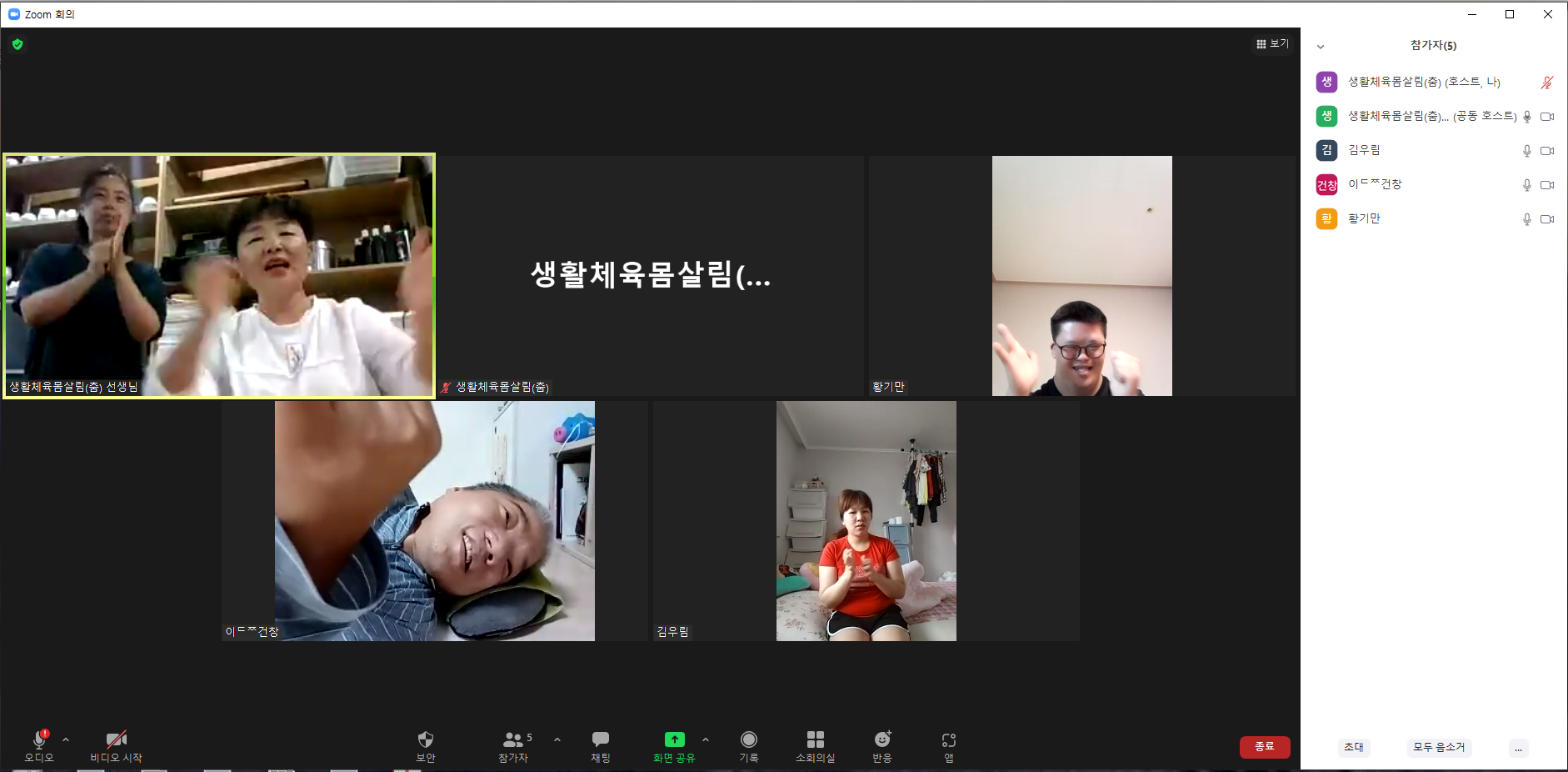Click camera icon in 이ㄷㅉ건창 row

(x=1547, y=185)
